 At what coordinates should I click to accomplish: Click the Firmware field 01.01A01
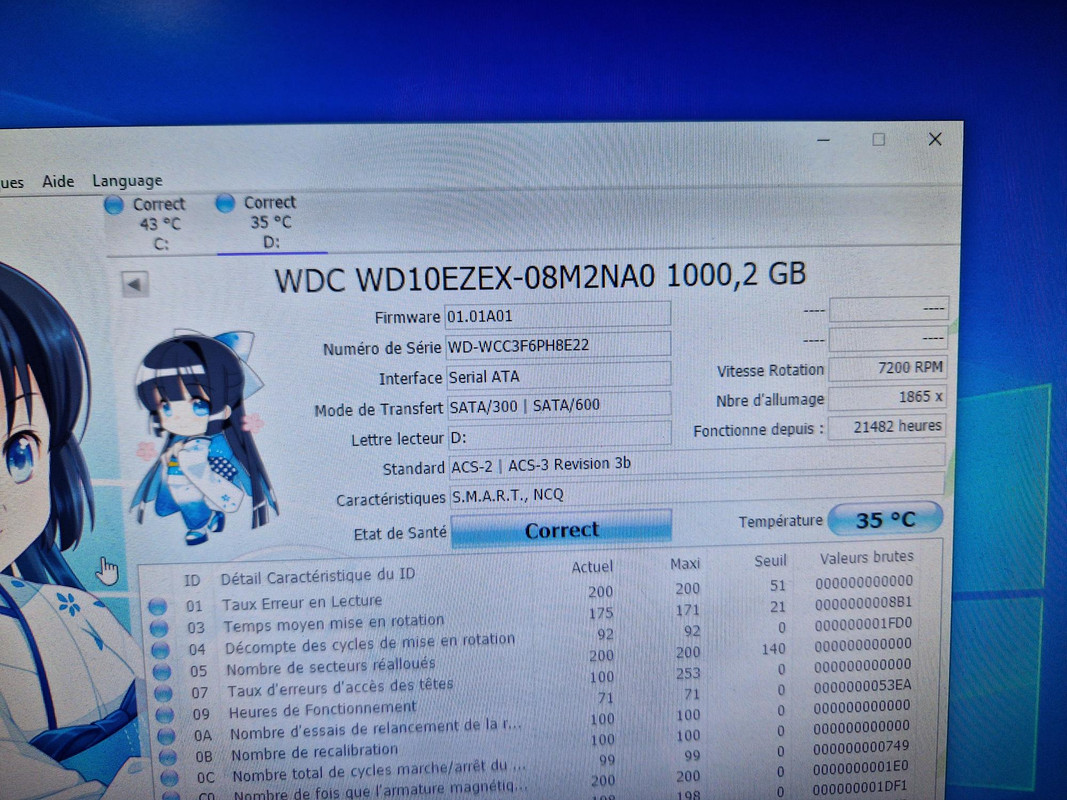557,316
